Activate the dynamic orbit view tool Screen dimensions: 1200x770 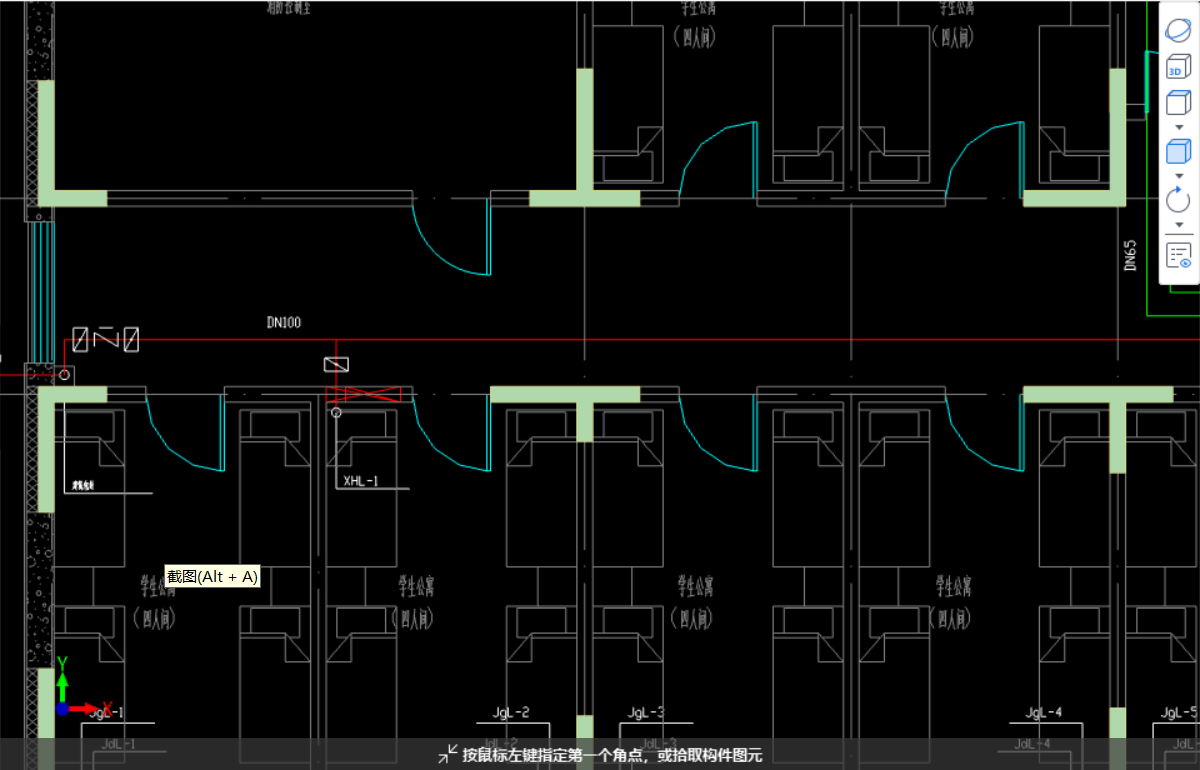click(1178, 30)
